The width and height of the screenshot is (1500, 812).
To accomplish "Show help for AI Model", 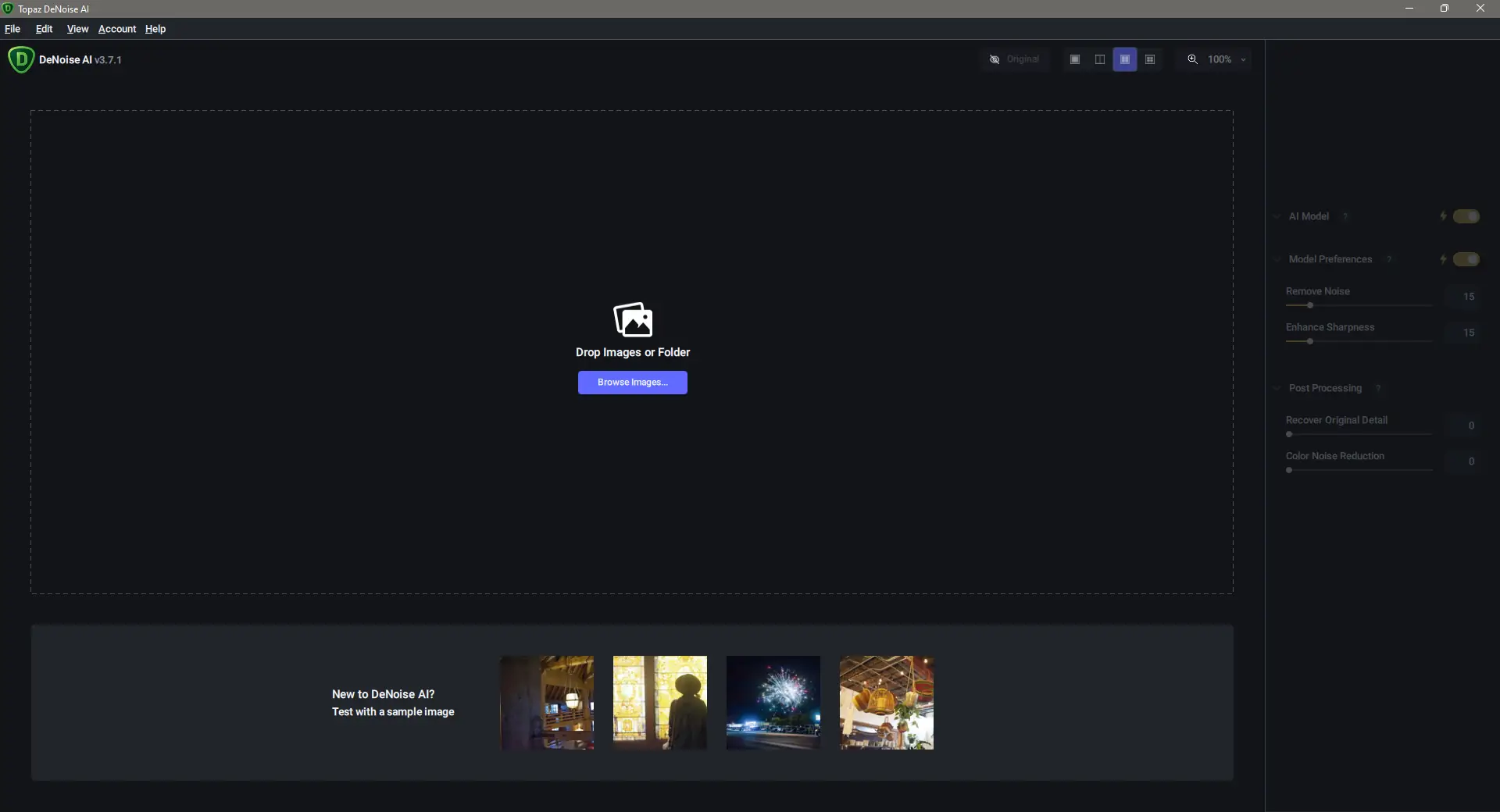I will (1345, 216).
